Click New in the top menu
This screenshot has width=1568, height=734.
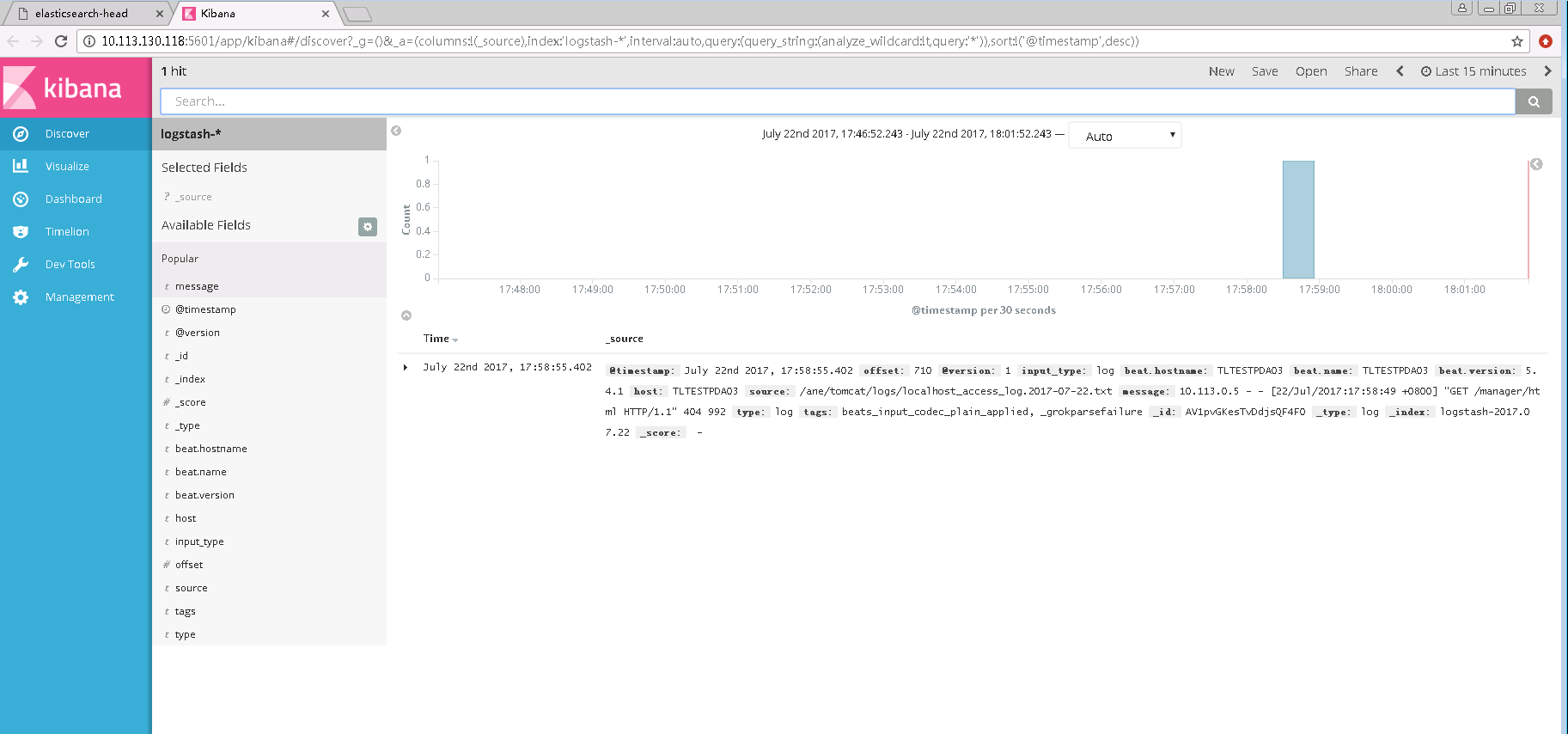click(1221, 71)
